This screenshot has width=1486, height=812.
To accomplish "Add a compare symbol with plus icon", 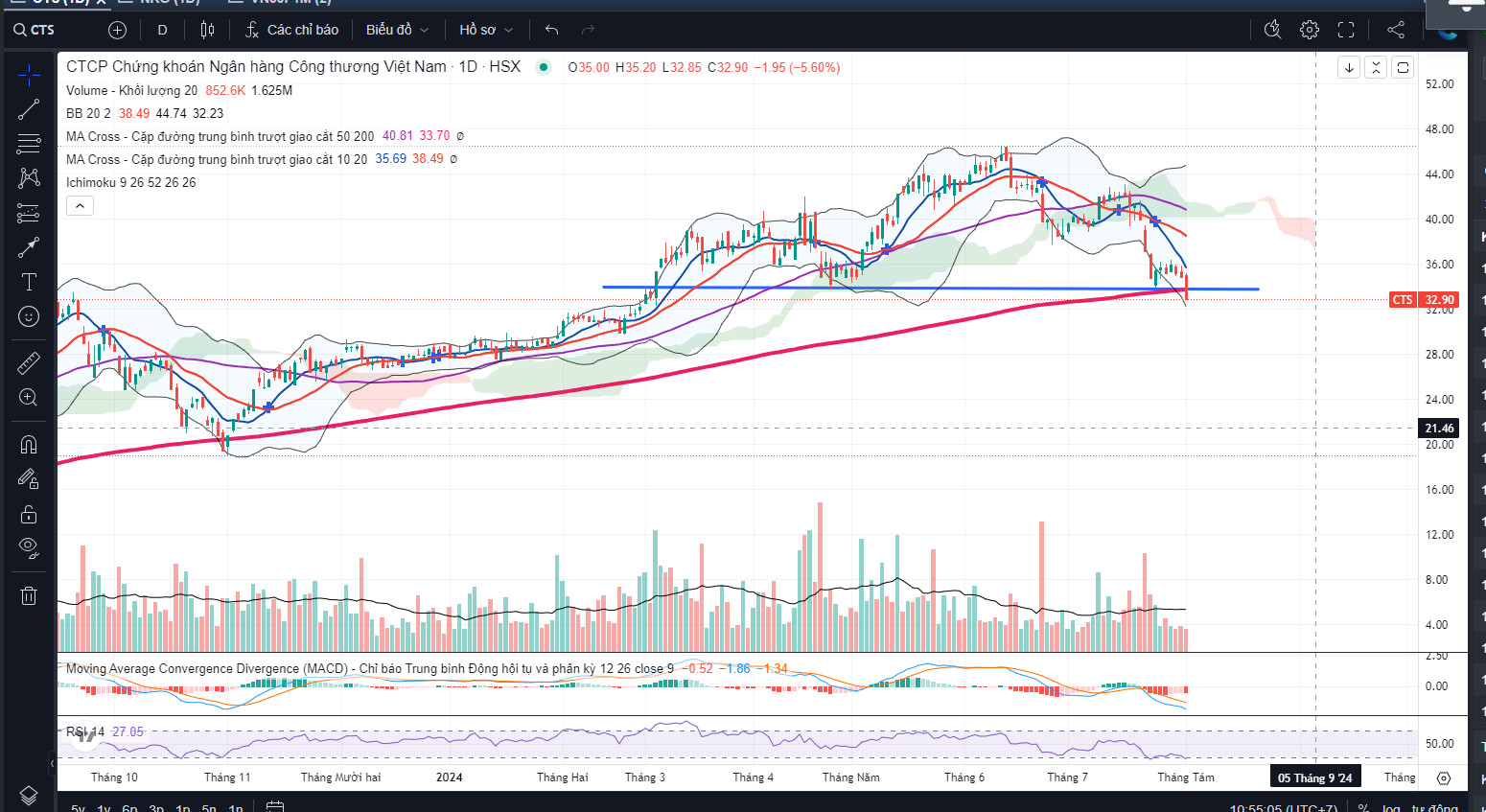I will [x=117, y=30].
